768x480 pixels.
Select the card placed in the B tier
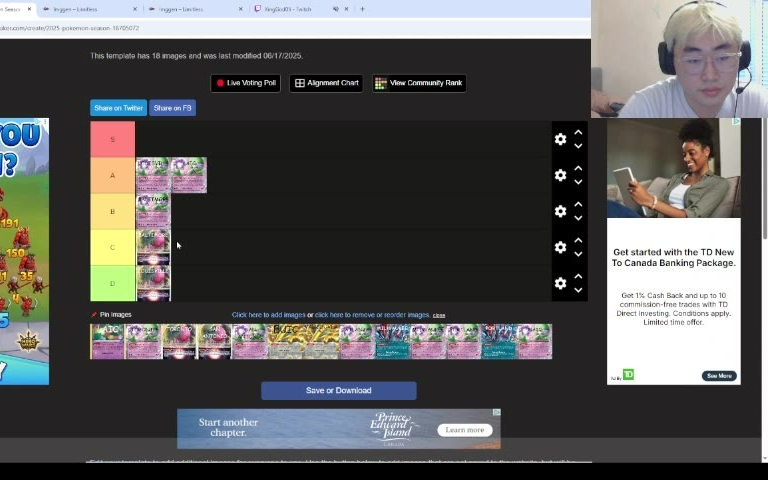point(153,211)
